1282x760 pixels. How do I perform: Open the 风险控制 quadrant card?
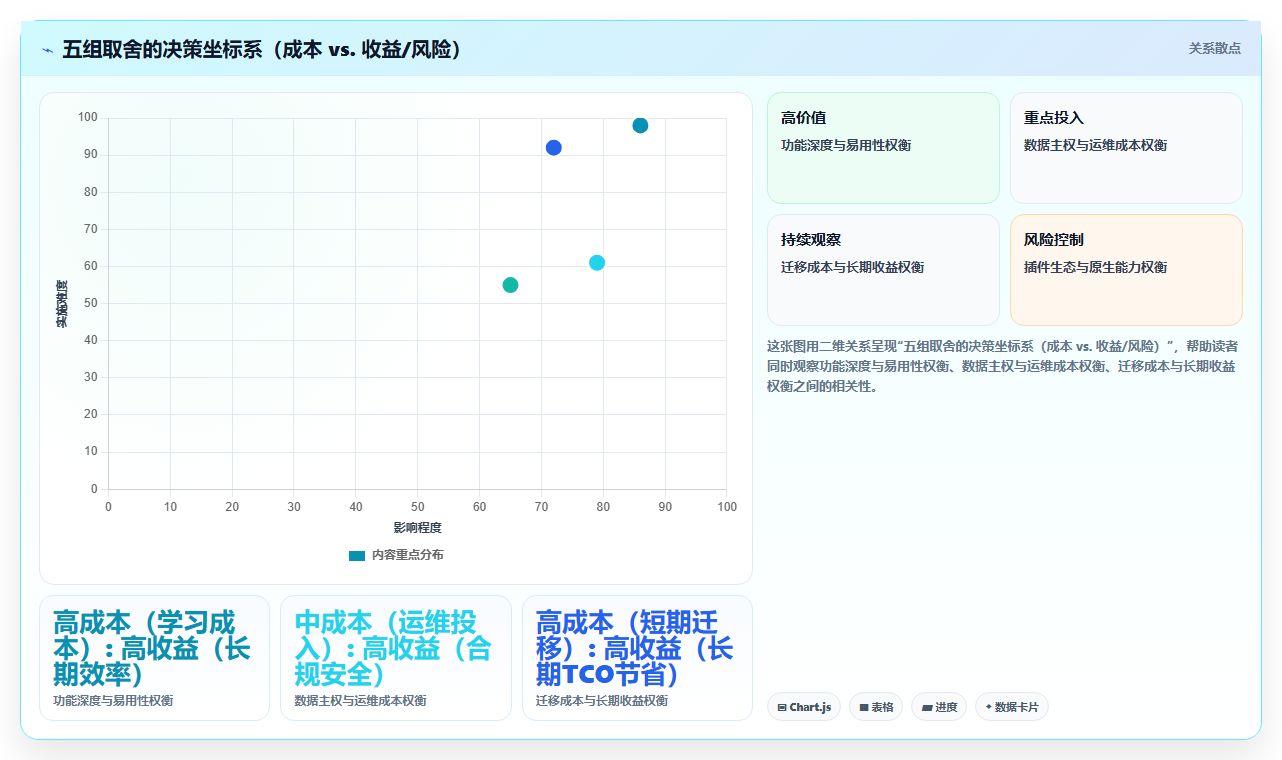[1126, 270]
